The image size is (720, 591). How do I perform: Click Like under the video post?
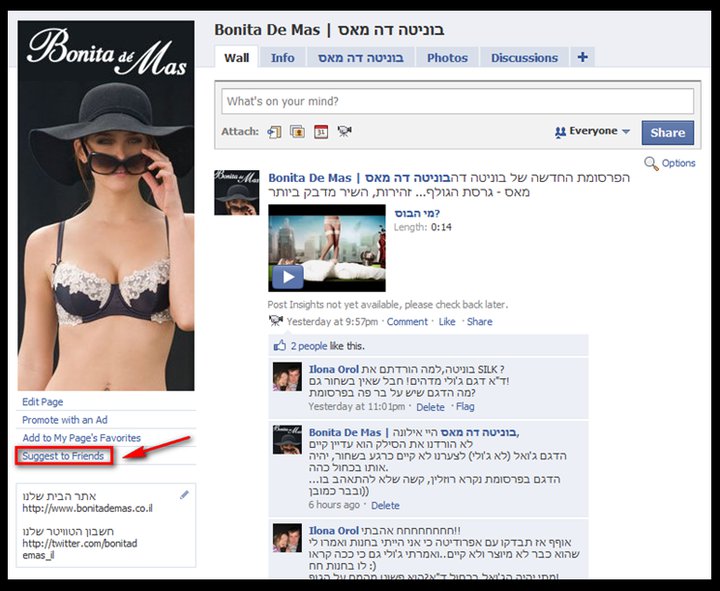(447, 322)
